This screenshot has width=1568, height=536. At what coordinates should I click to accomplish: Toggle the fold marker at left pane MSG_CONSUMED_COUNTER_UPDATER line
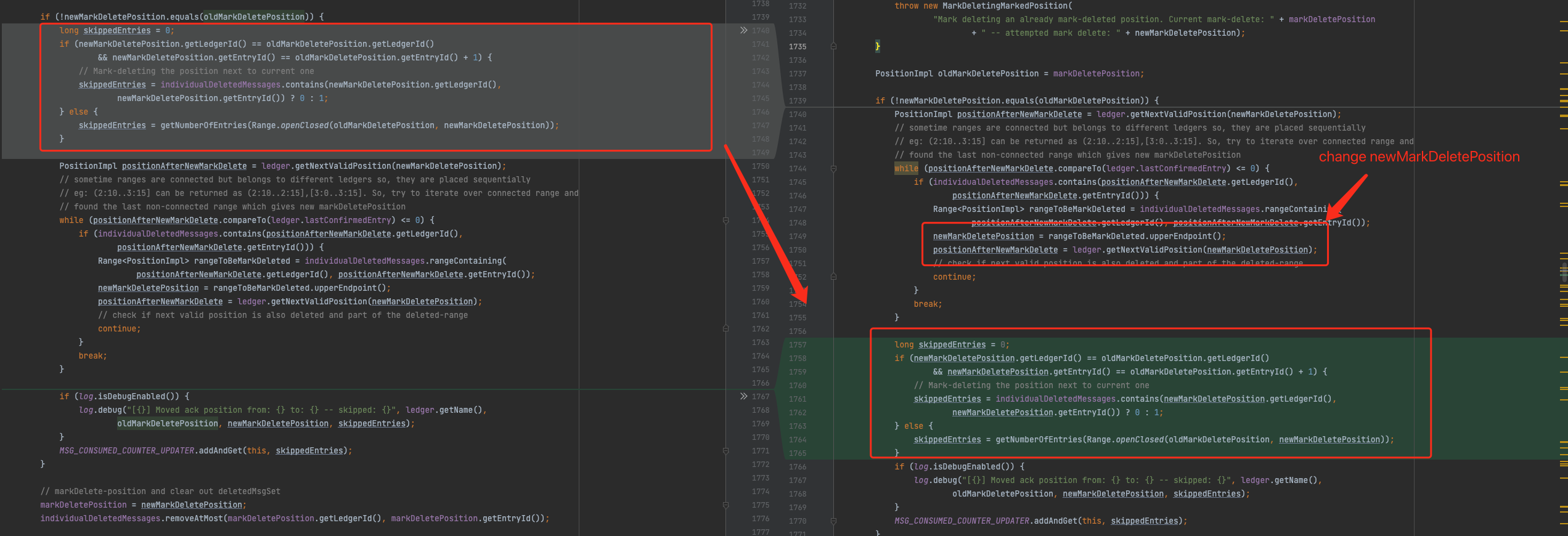[725, 450]
